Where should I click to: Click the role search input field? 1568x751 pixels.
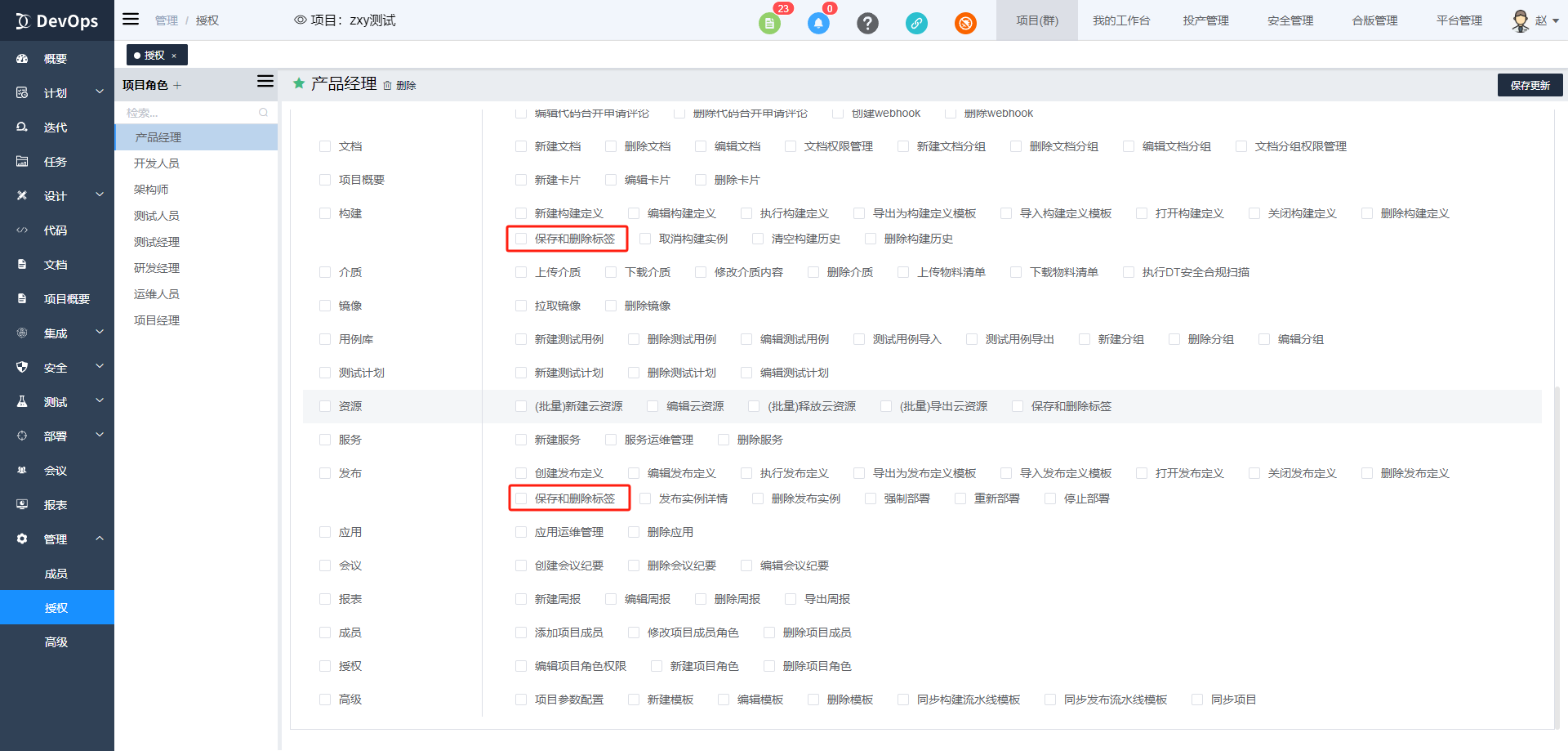(192, 113)
